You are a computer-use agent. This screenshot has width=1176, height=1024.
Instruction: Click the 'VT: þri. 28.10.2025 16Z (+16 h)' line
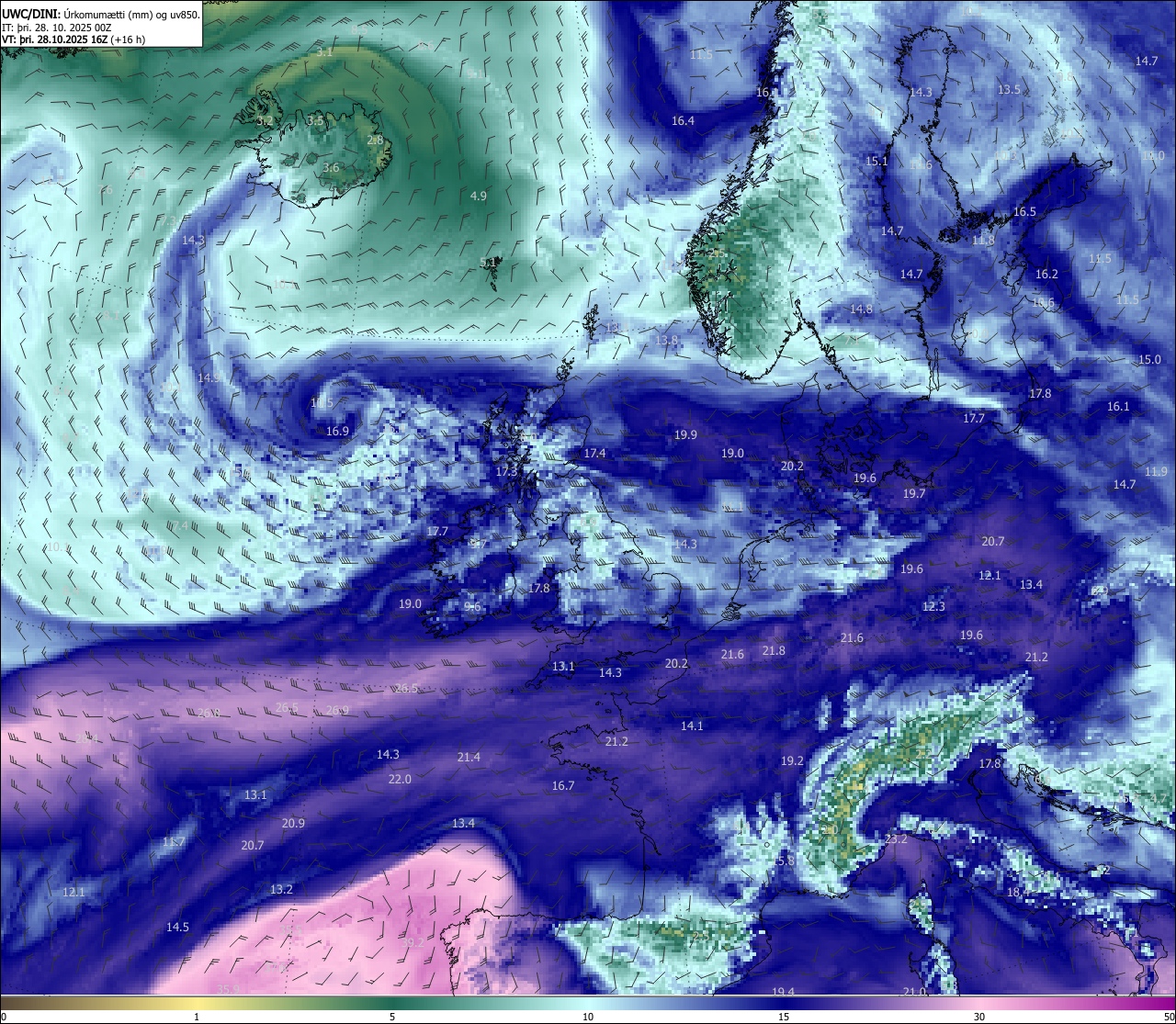[73, 39]
